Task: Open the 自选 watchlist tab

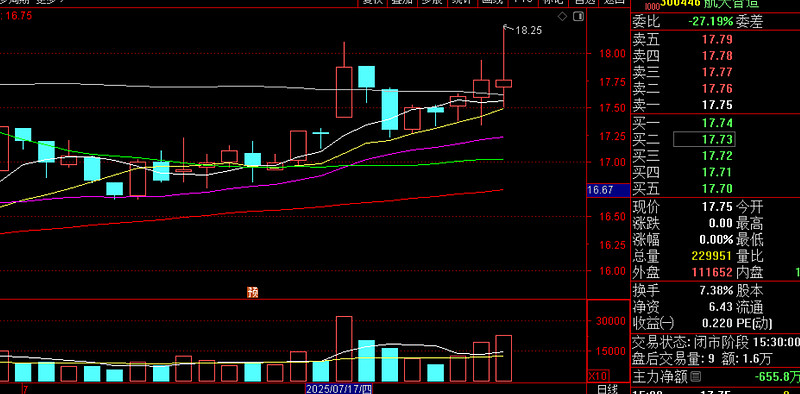Action: [584, 3]
